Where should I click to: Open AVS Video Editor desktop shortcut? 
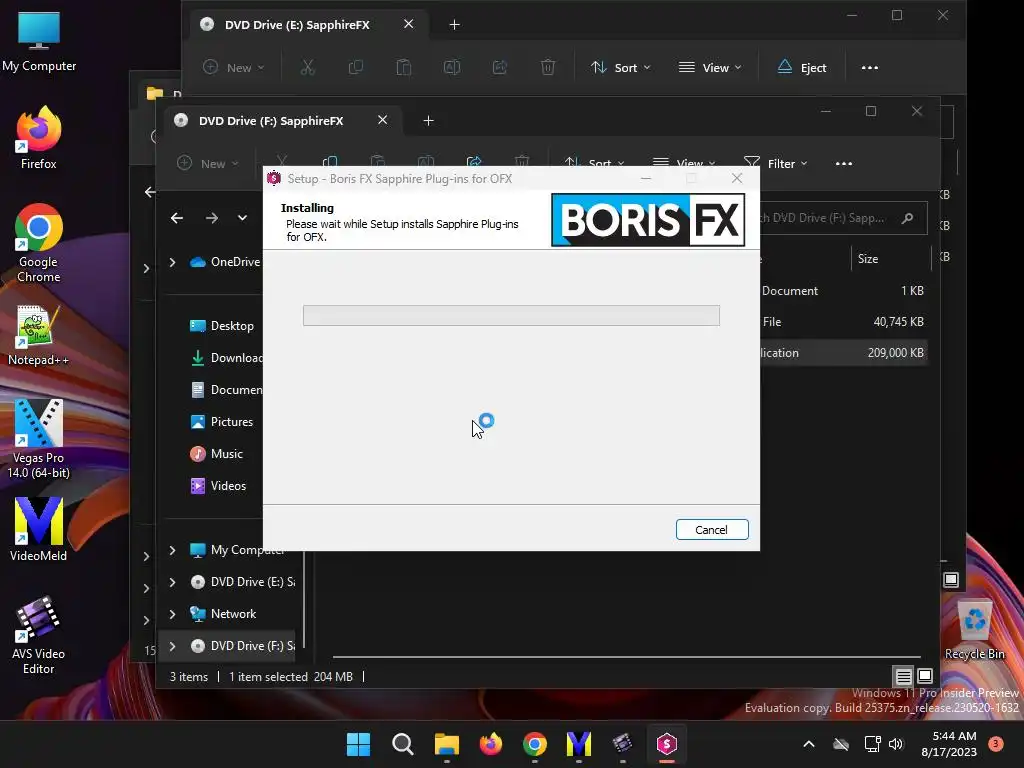pyautogui.click(x=39, y=635)
